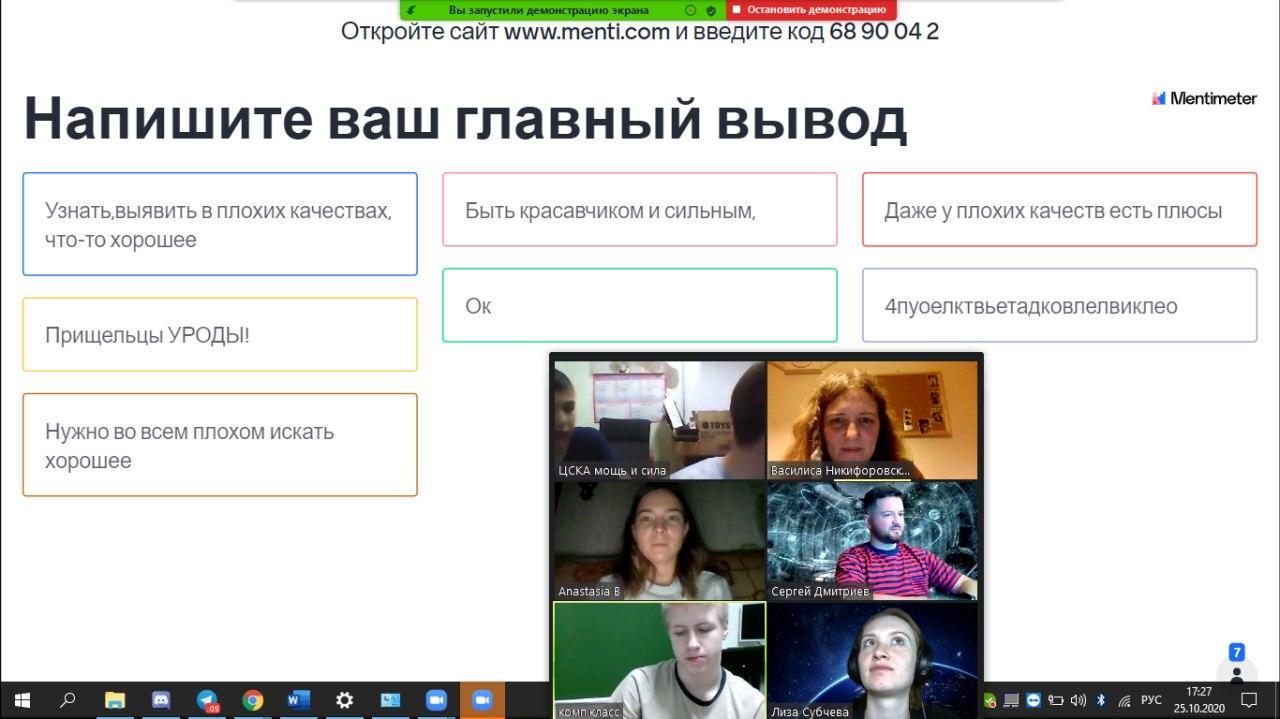Open the first Zoom taskbar icon
This screenshot has width=1280, height=719.
coord(436,700)
